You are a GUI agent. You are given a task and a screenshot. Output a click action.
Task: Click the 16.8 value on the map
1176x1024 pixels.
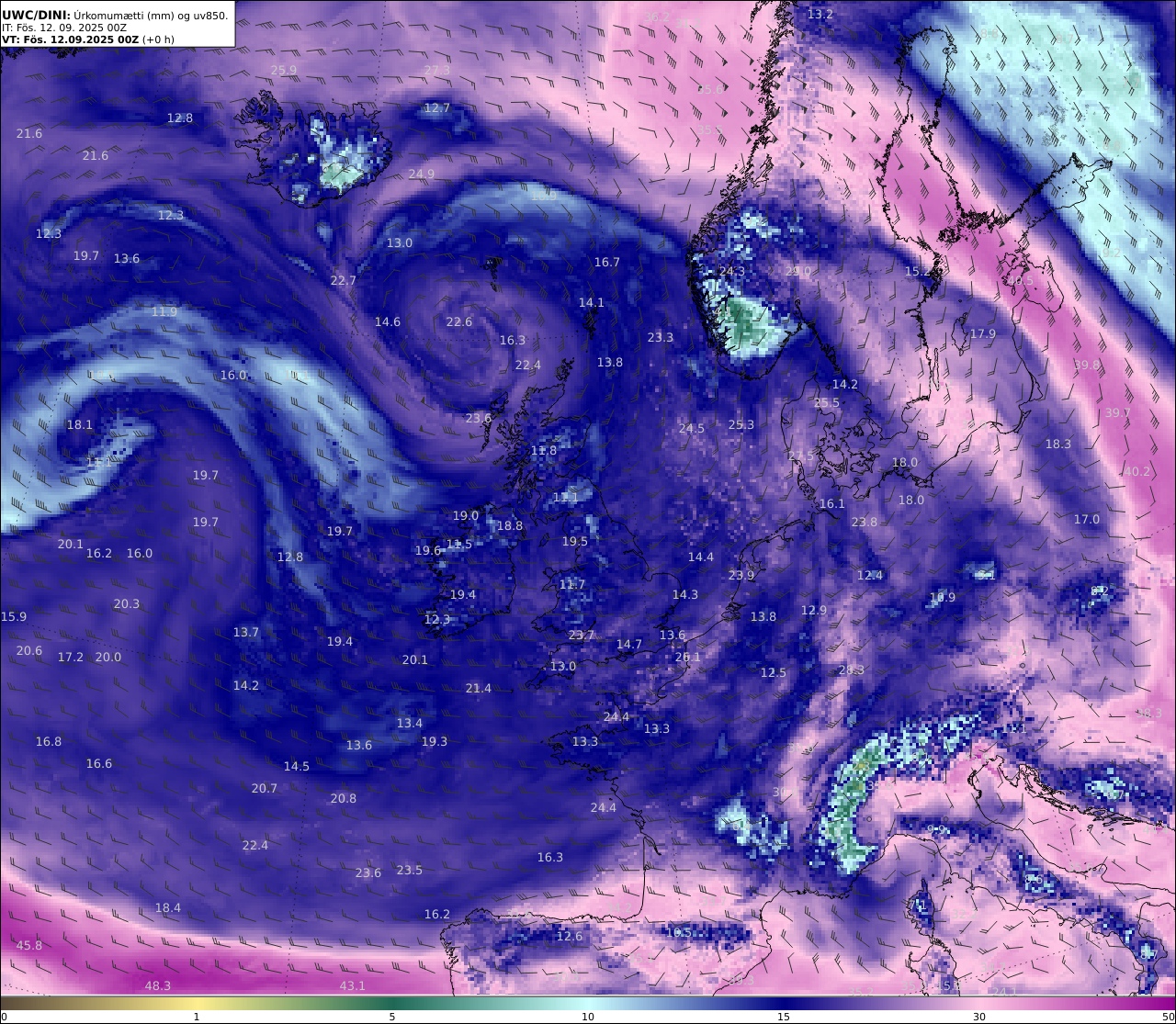pos(49,742)
